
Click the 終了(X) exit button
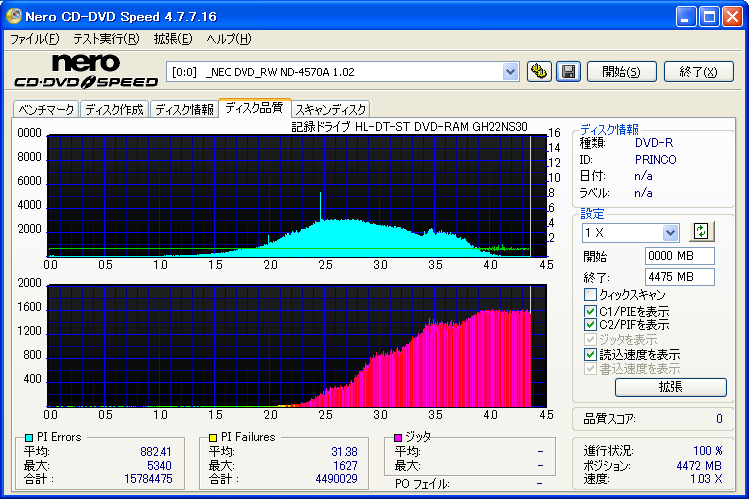click(699, 72)
